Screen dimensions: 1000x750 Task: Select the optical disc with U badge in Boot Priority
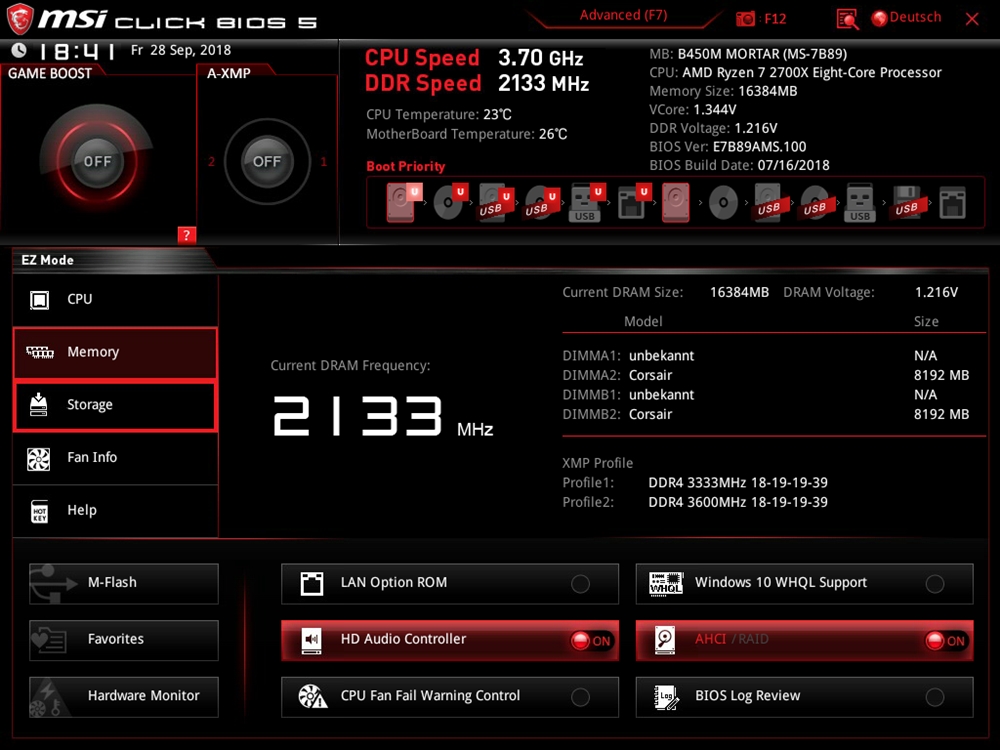450,202
